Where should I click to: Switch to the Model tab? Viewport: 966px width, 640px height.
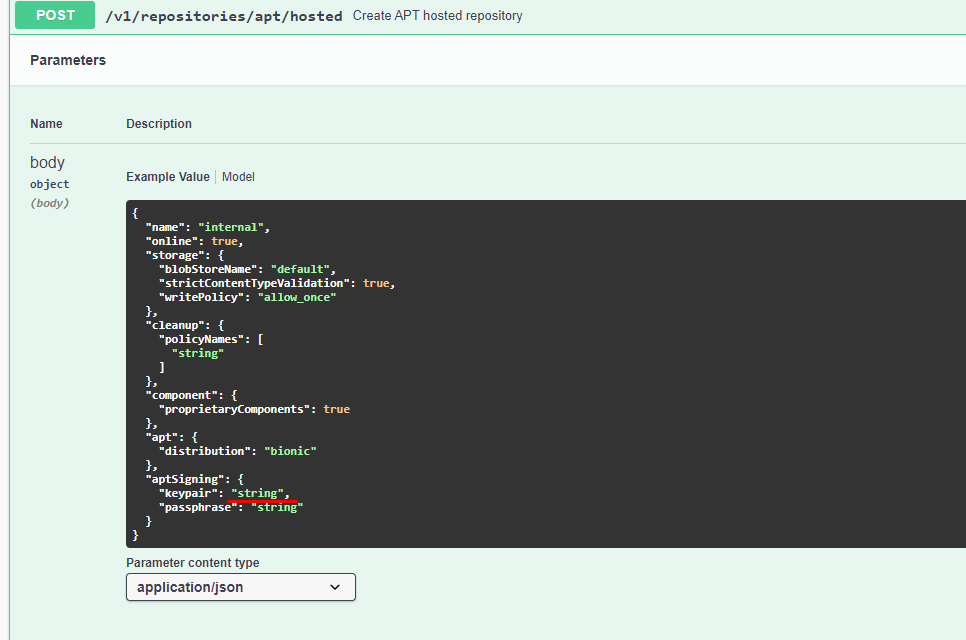pos(238,176)
